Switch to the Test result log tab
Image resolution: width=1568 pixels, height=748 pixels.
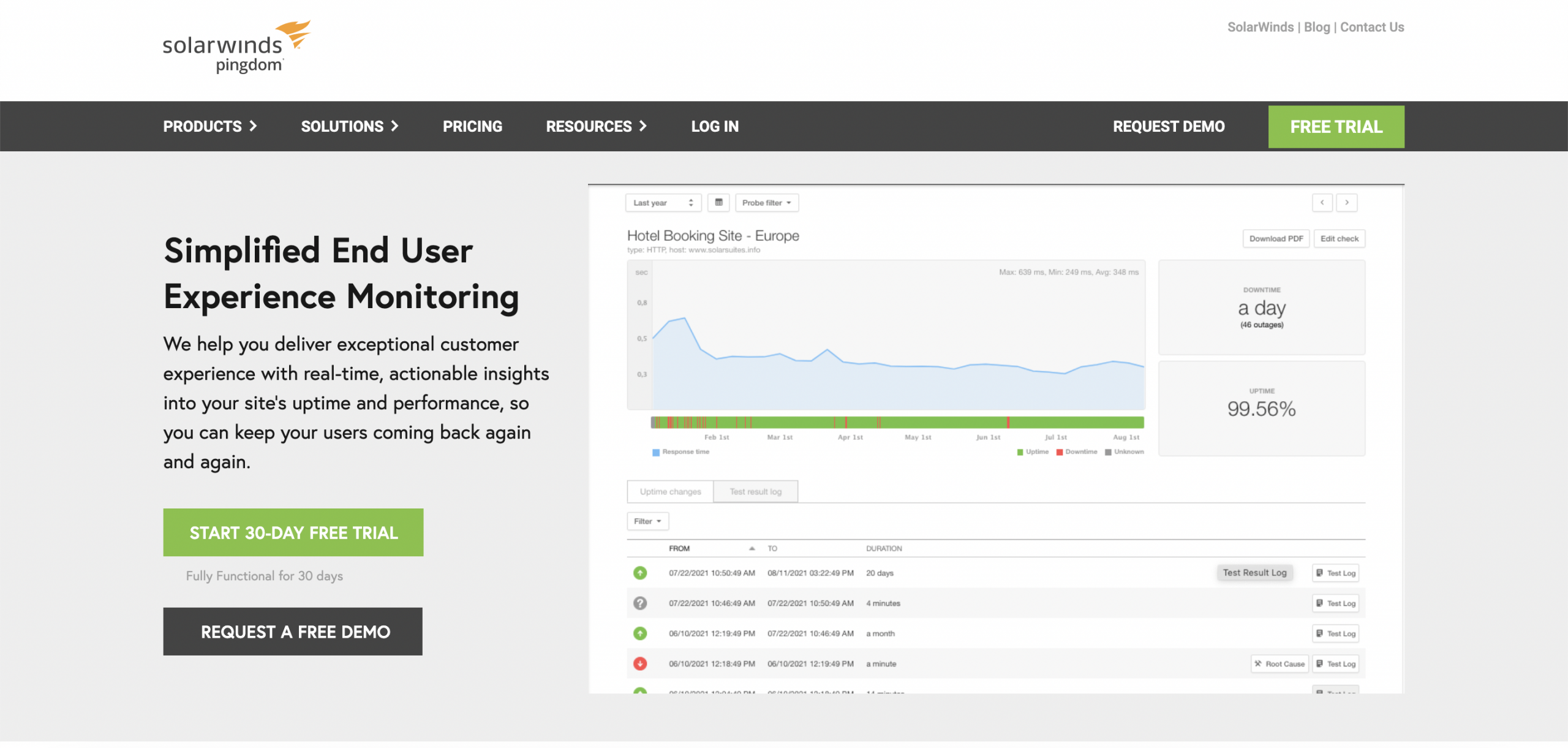[756, 491]
